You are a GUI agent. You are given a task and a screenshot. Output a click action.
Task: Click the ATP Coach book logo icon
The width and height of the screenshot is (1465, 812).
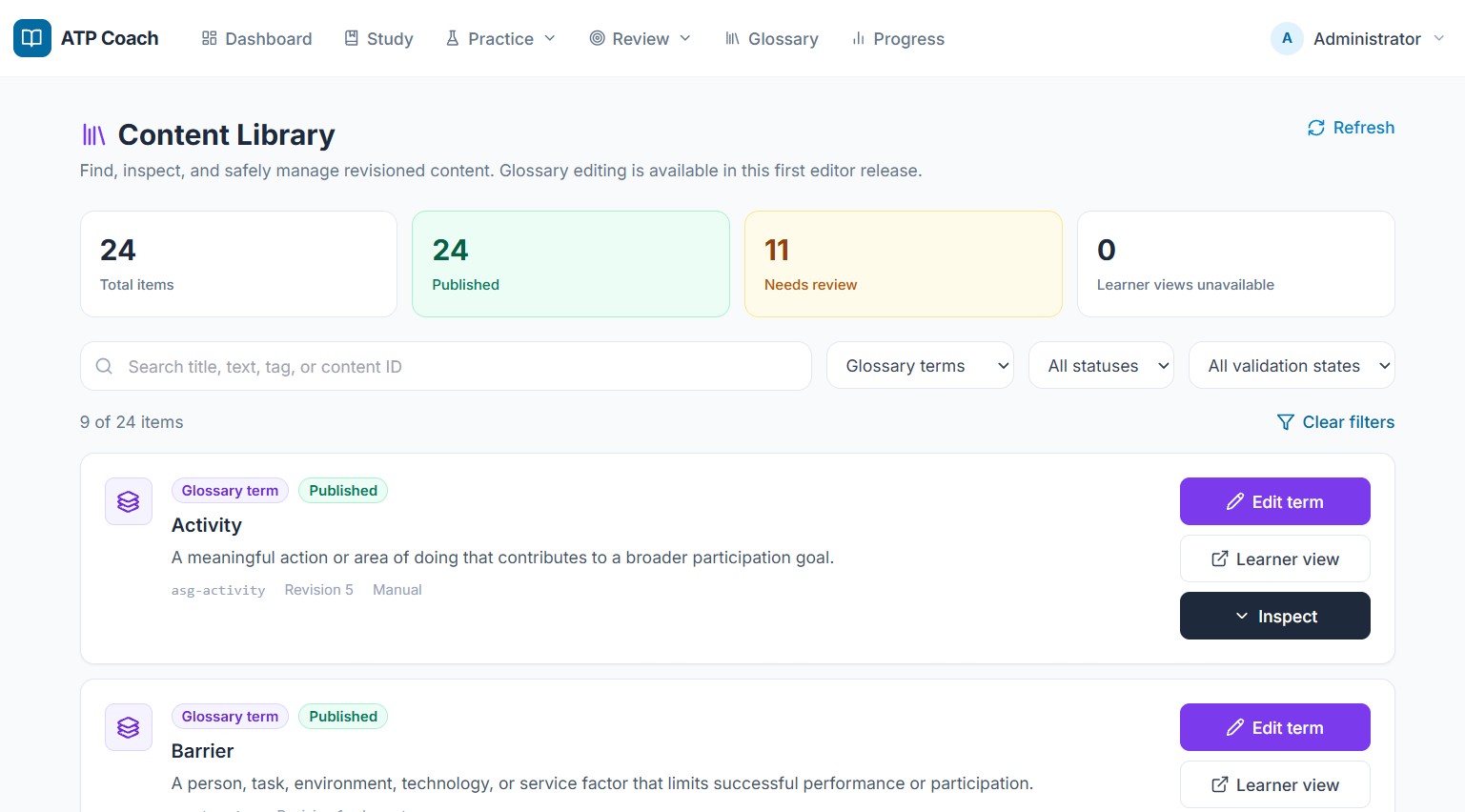point(32,38)
